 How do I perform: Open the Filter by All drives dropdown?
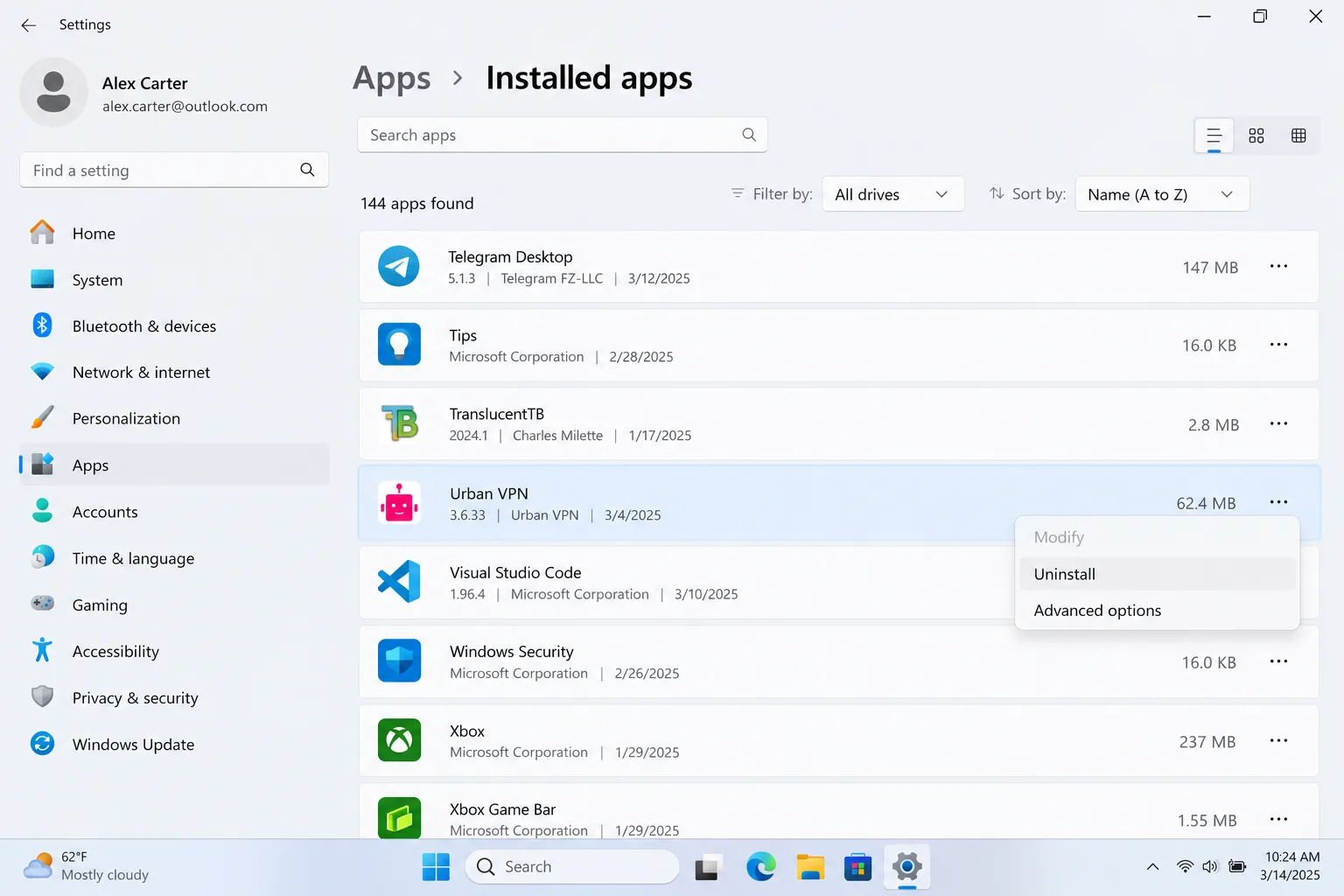pyautogui.click(x=892, y=194)
